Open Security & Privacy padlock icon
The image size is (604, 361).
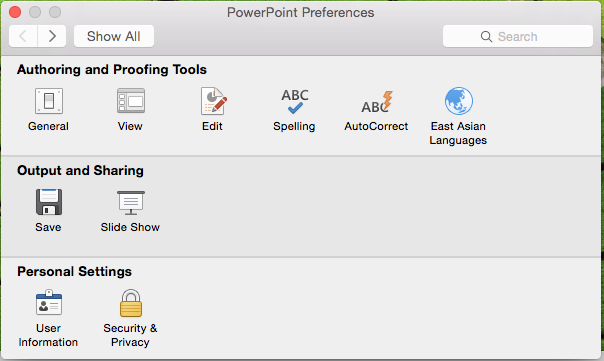point(131,303)
